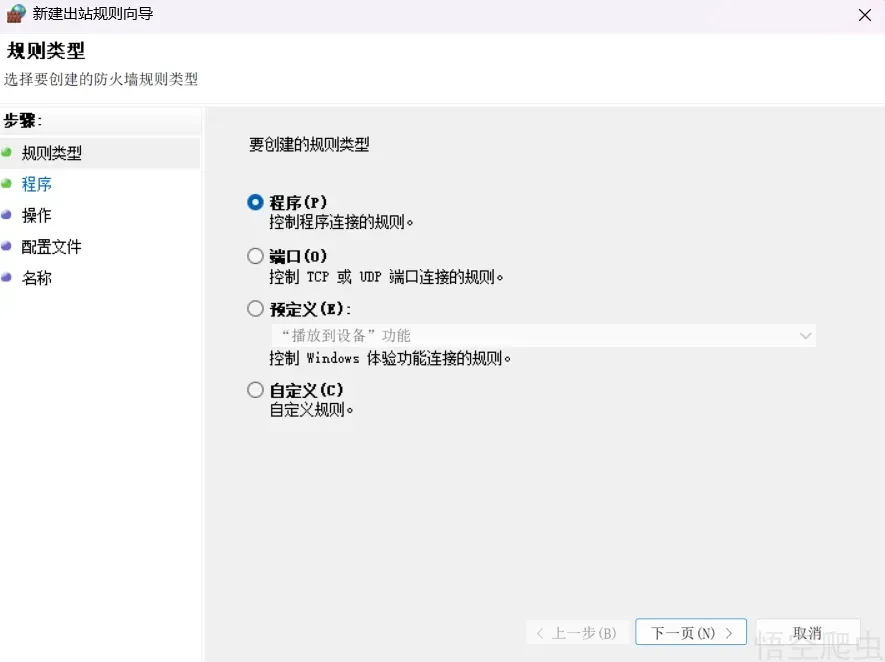
Task: Click the purple bullet beside 操作
Action: point(7,215)
